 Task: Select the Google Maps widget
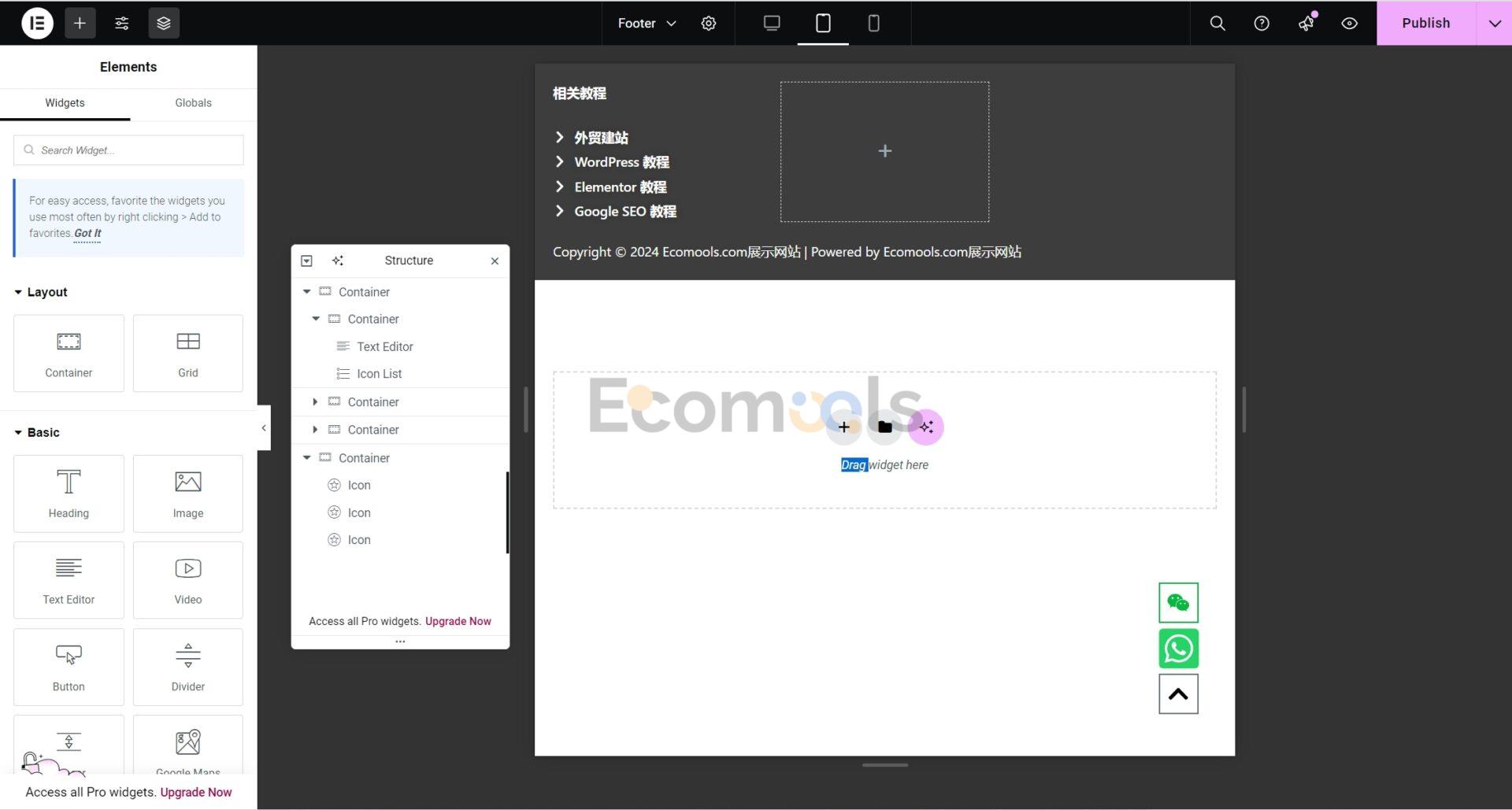tap(188, 745)
